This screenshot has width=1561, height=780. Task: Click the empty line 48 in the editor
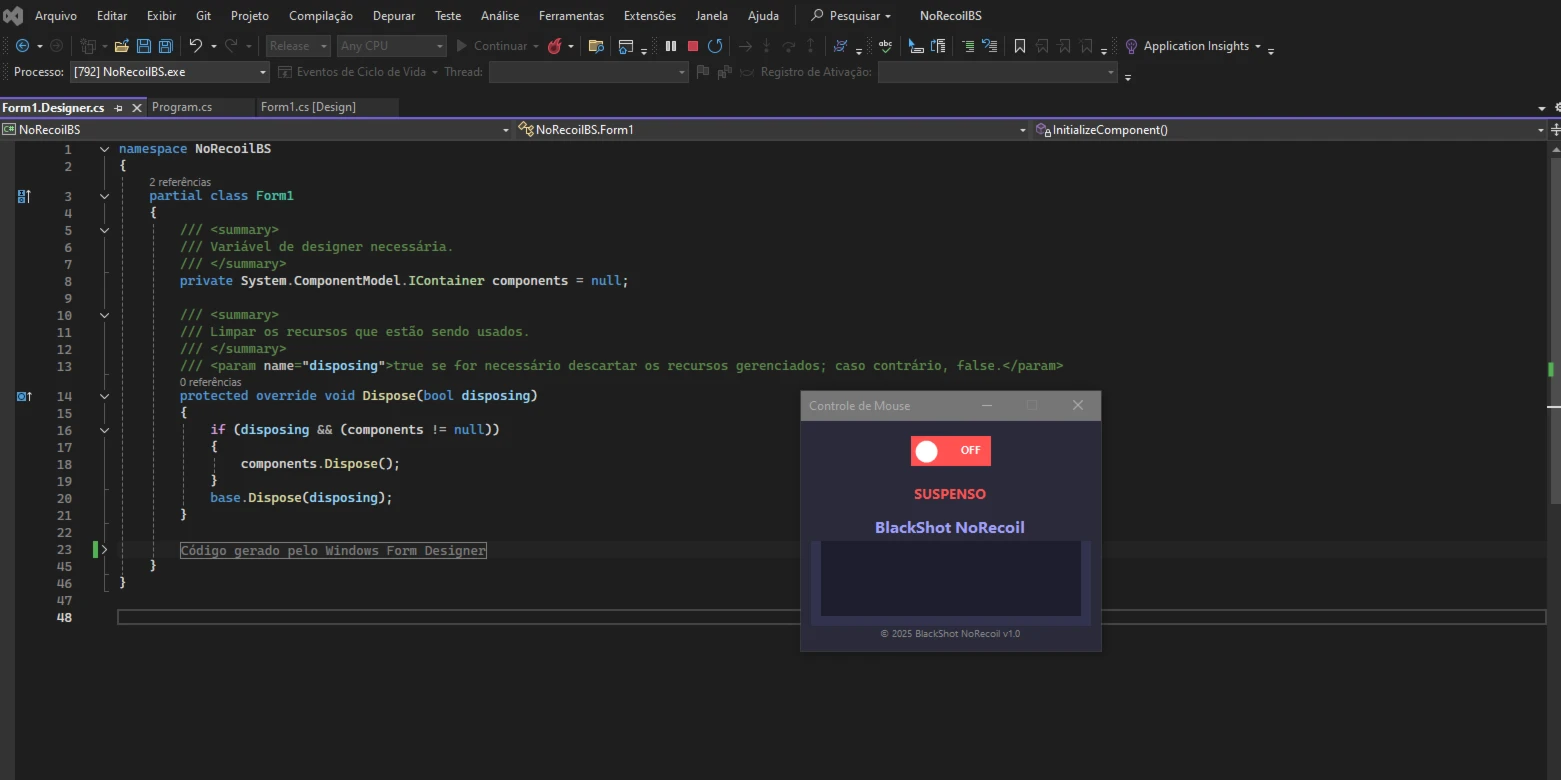tap(831, 618)
